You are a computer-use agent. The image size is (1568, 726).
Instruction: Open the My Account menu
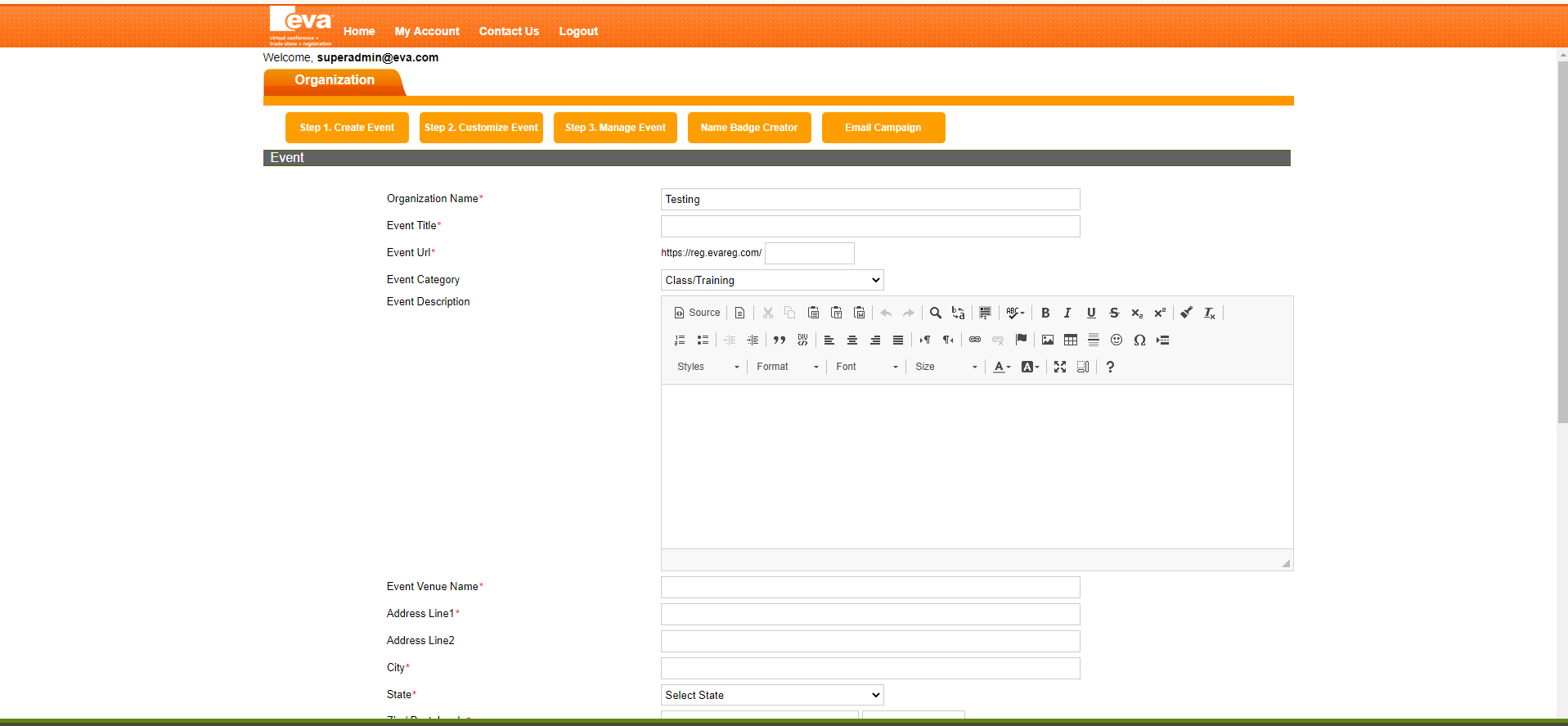[x=427, y=31]
